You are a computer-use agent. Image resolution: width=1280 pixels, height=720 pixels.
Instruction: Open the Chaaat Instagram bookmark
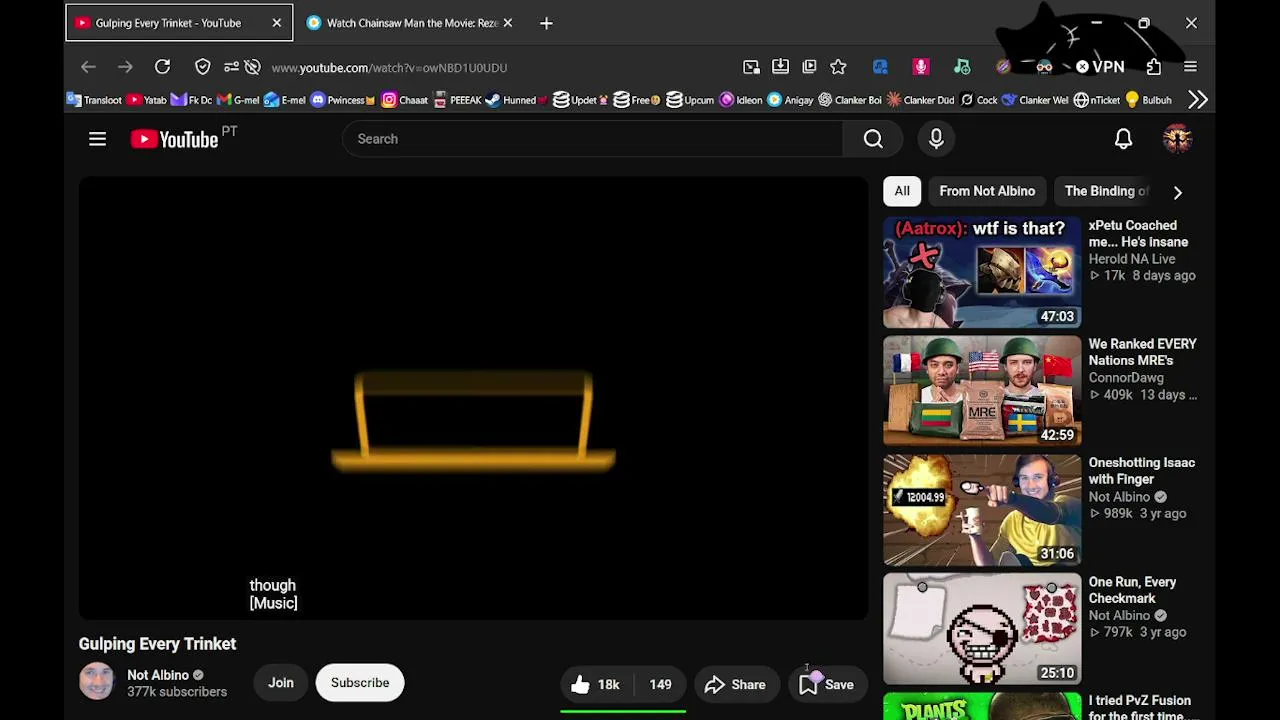pyautogui.click(x=405, y=100)
